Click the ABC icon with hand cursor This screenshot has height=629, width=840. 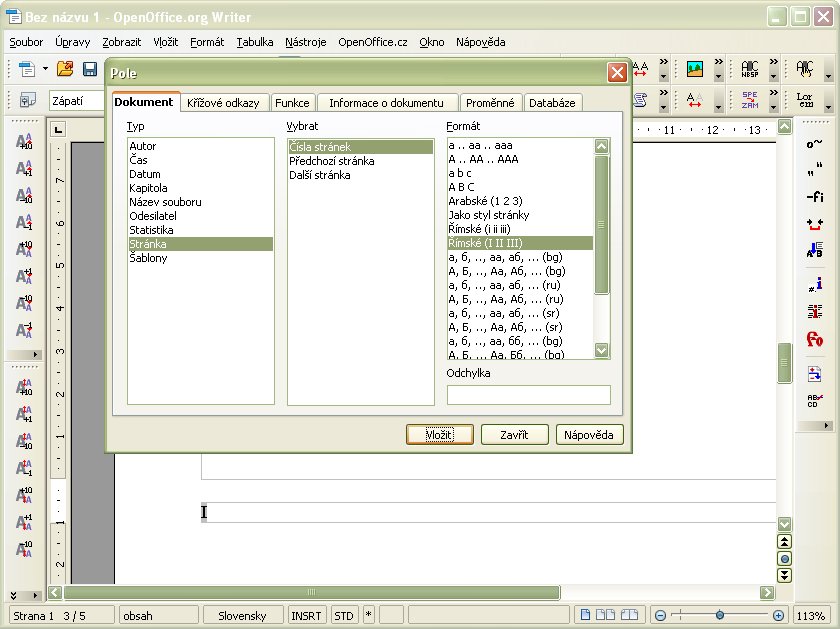[804, 69]
